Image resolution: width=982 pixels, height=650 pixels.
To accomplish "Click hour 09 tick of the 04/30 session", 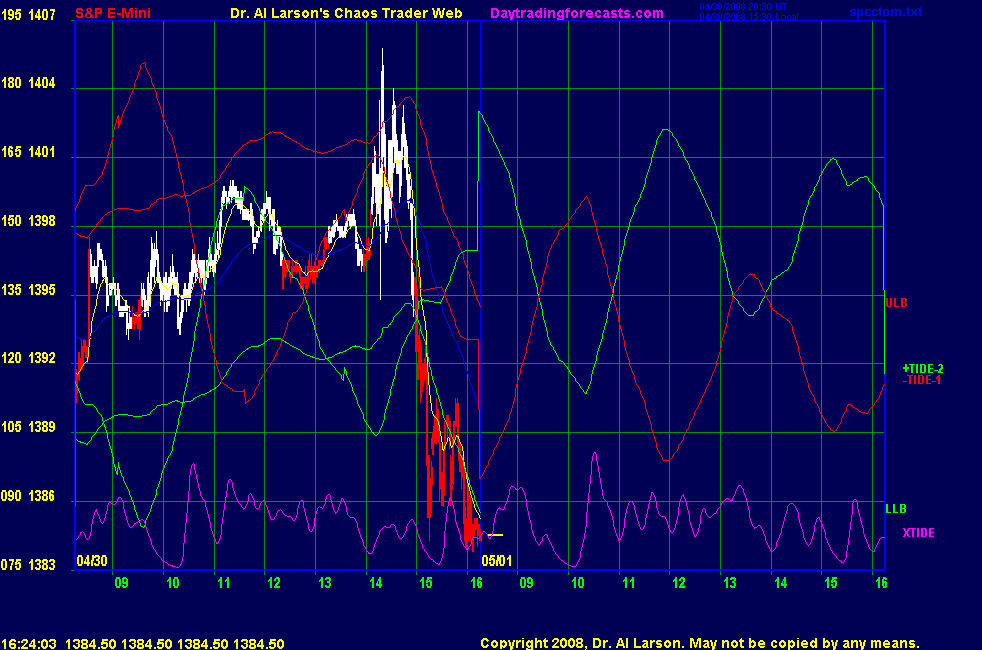I will coord(121,583).
